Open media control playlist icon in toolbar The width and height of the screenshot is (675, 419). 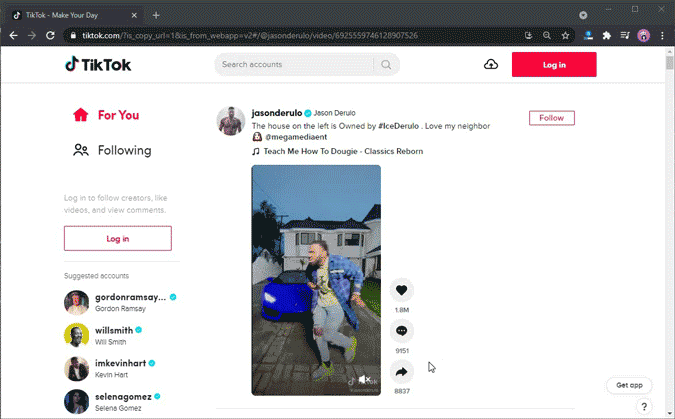[x=625, y=35]
